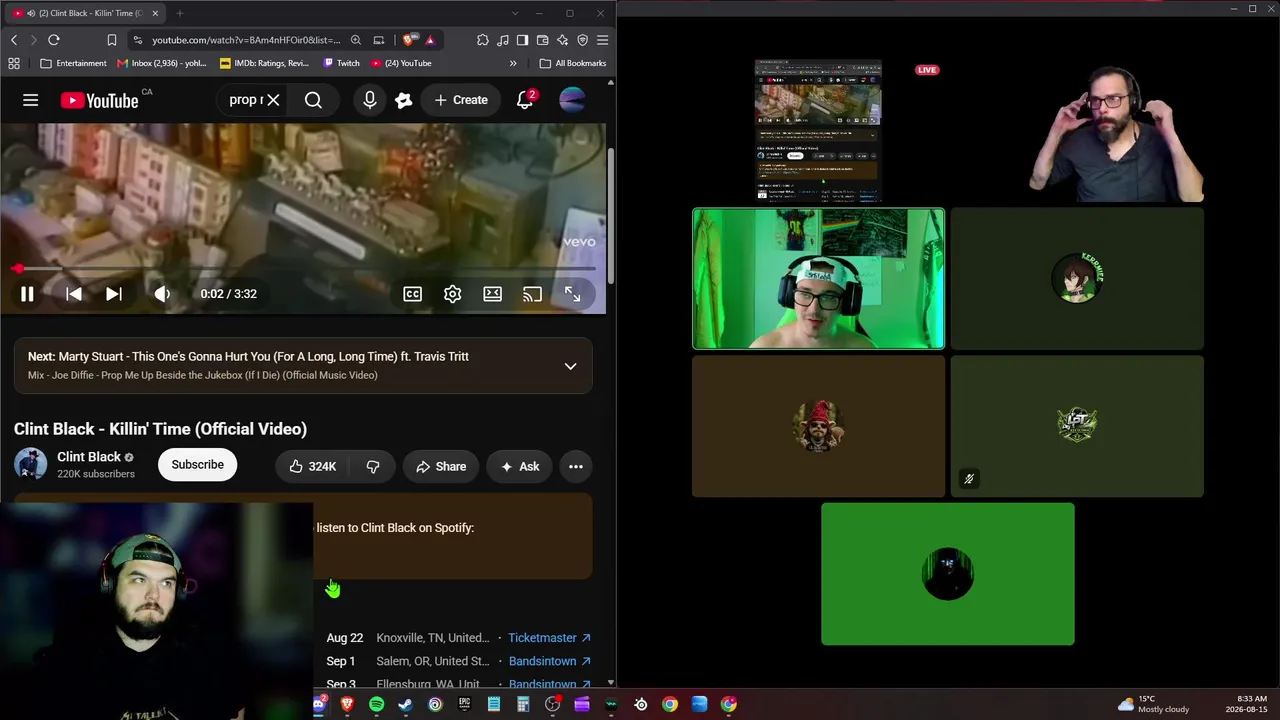Like the video with 324K likes
The width and height of the screenshot is (1280, 720).
(312, 466)
